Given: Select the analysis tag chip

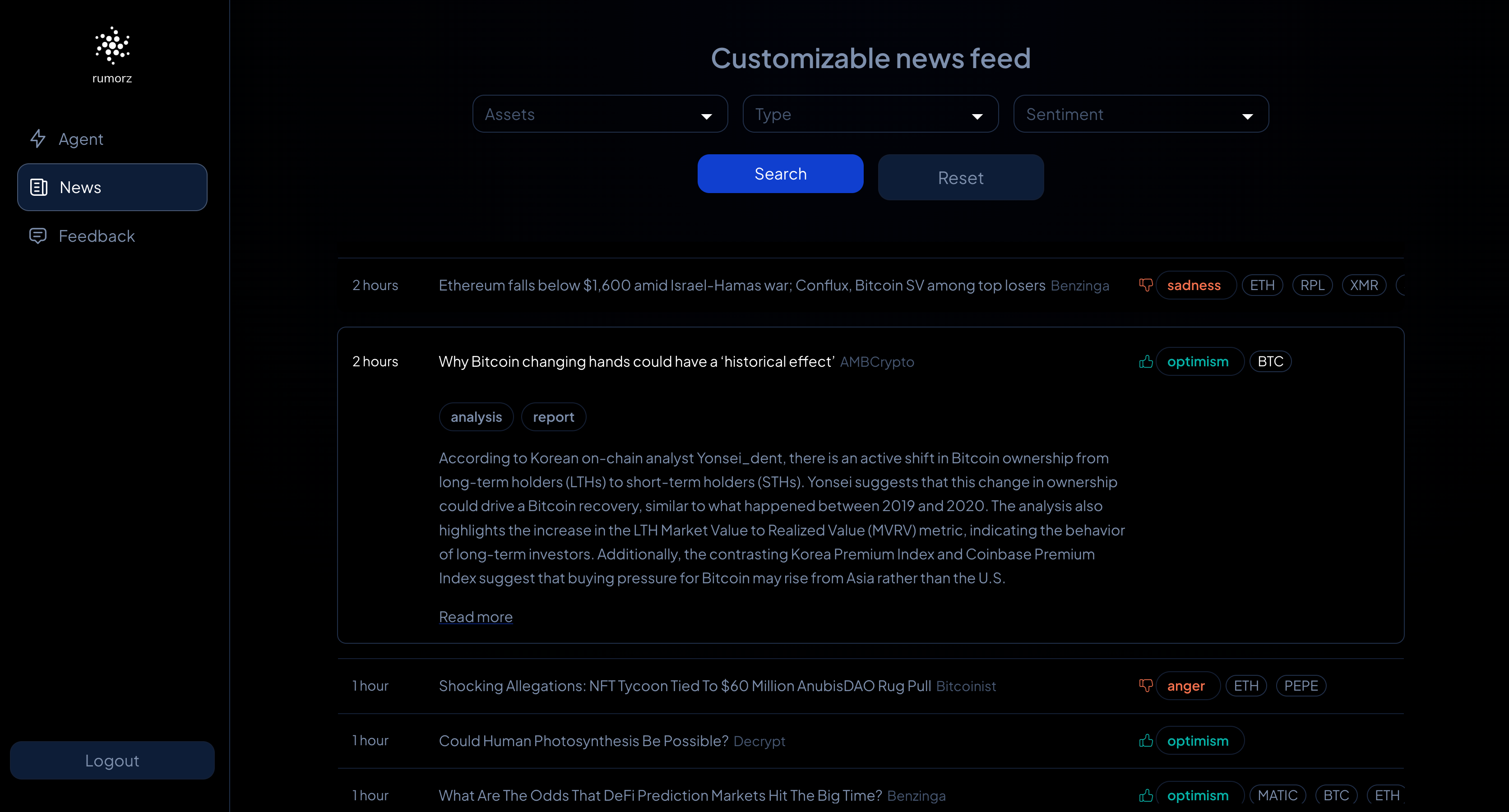Looking at the screenshot, I should click(476, 417).
